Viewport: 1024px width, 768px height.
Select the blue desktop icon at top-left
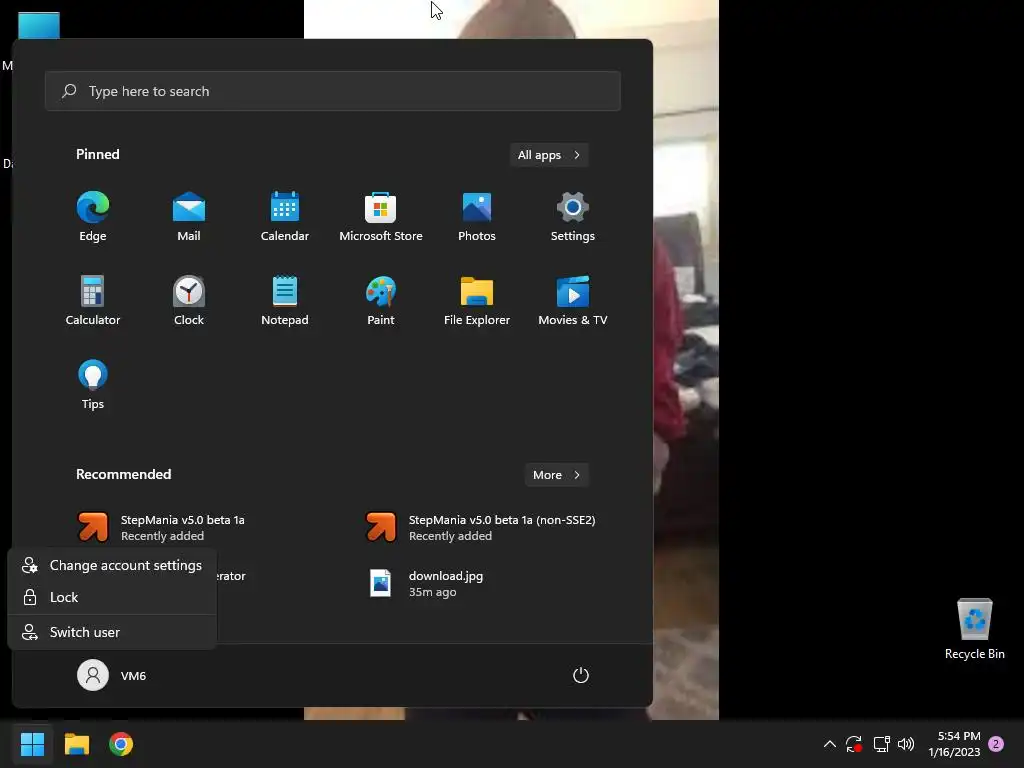[39, 25]
